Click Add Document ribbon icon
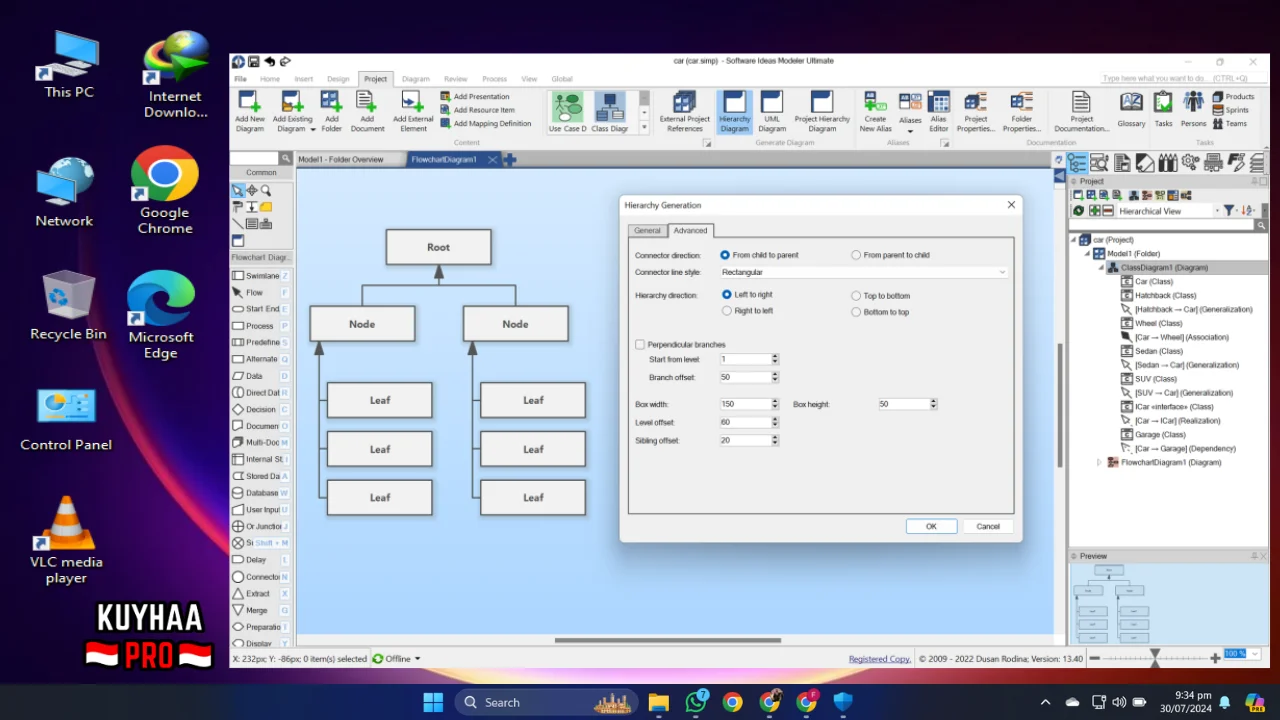The height and width of the screenshot is (720, 1280). coord(367,111)
